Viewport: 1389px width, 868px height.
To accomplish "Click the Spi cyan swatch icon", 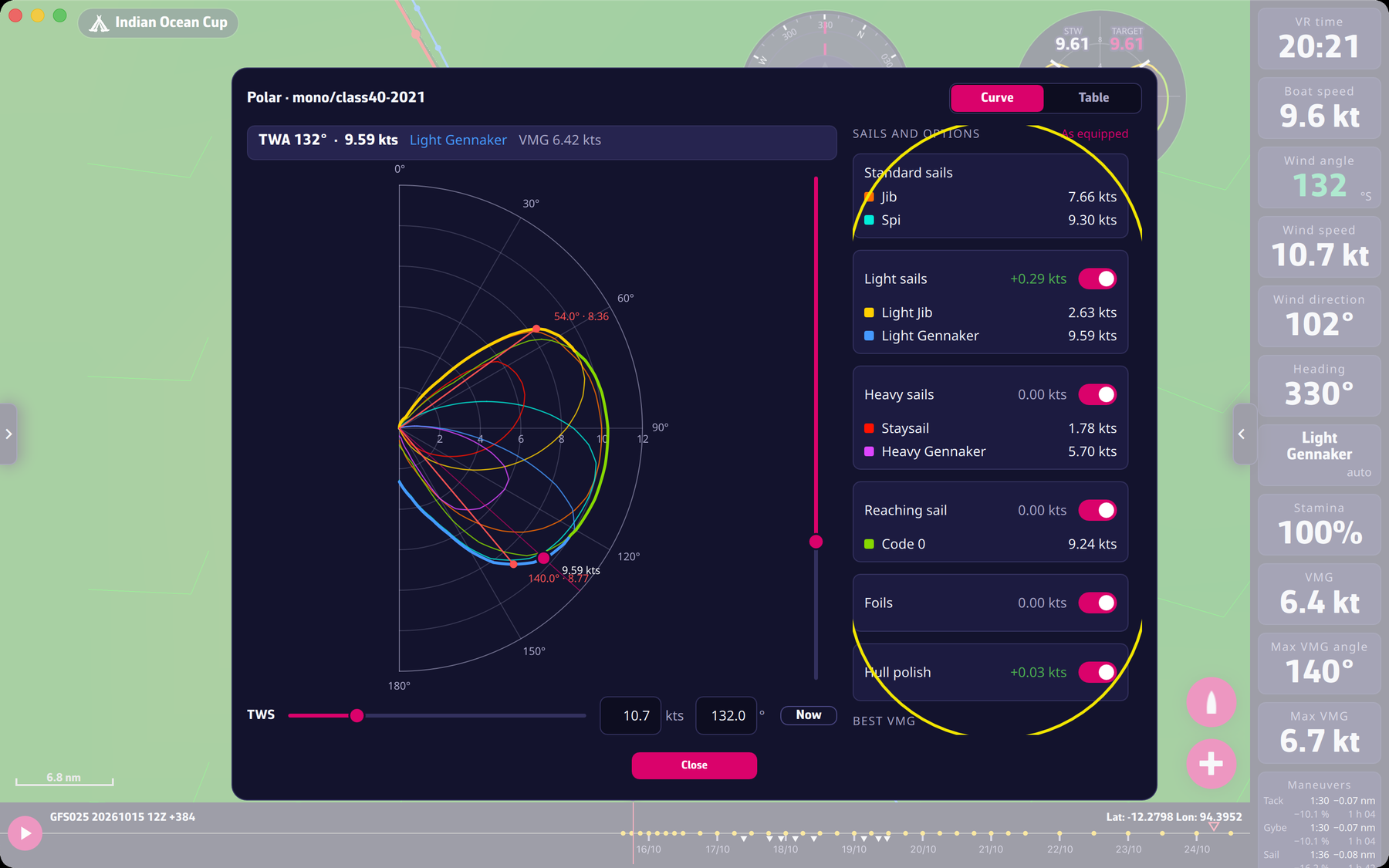I will (869, 220).
